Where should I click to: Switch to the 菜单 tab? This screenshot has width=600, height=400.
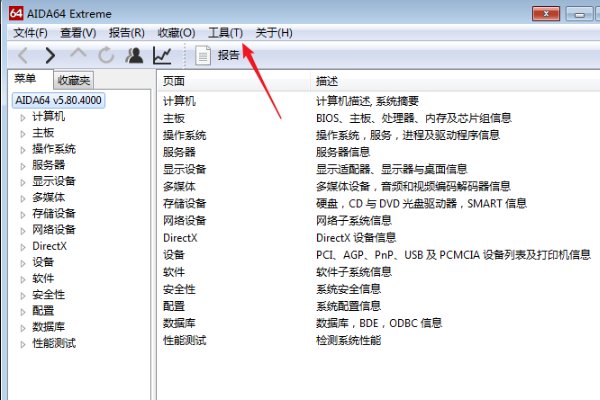(x=25, y=79)
